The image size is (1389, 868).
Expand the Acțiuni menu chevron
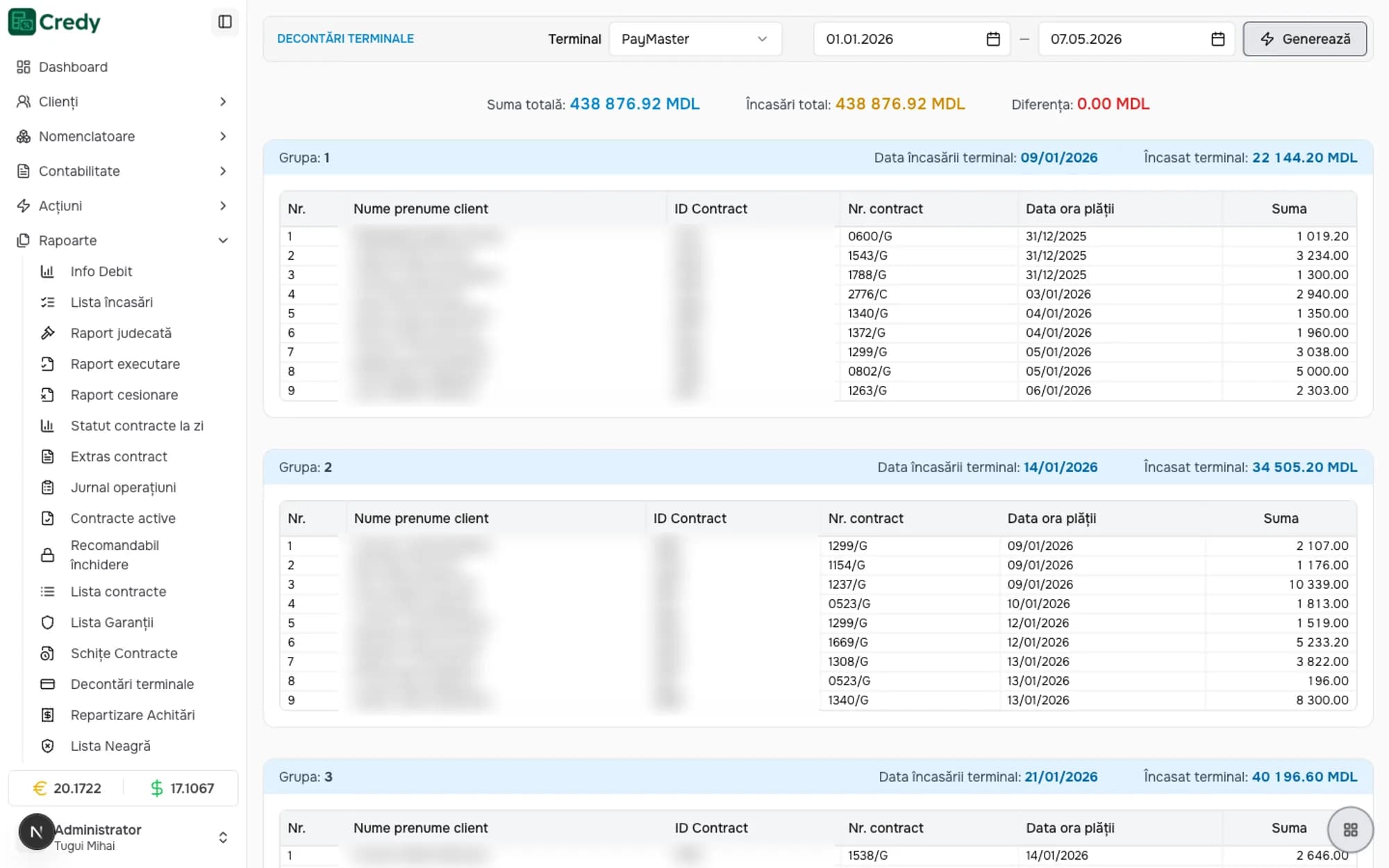(x=223, y=206)
